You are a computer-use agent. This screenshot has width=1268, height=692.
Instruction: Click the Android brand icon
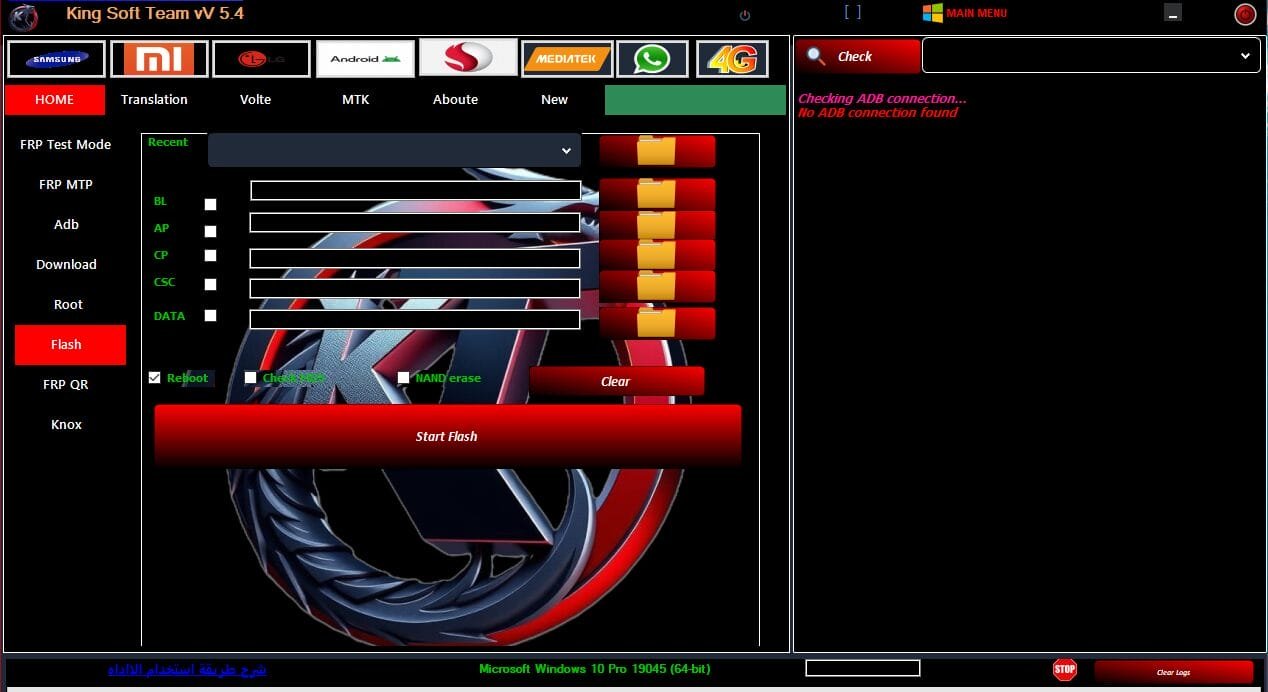click(x=364, y=58)
